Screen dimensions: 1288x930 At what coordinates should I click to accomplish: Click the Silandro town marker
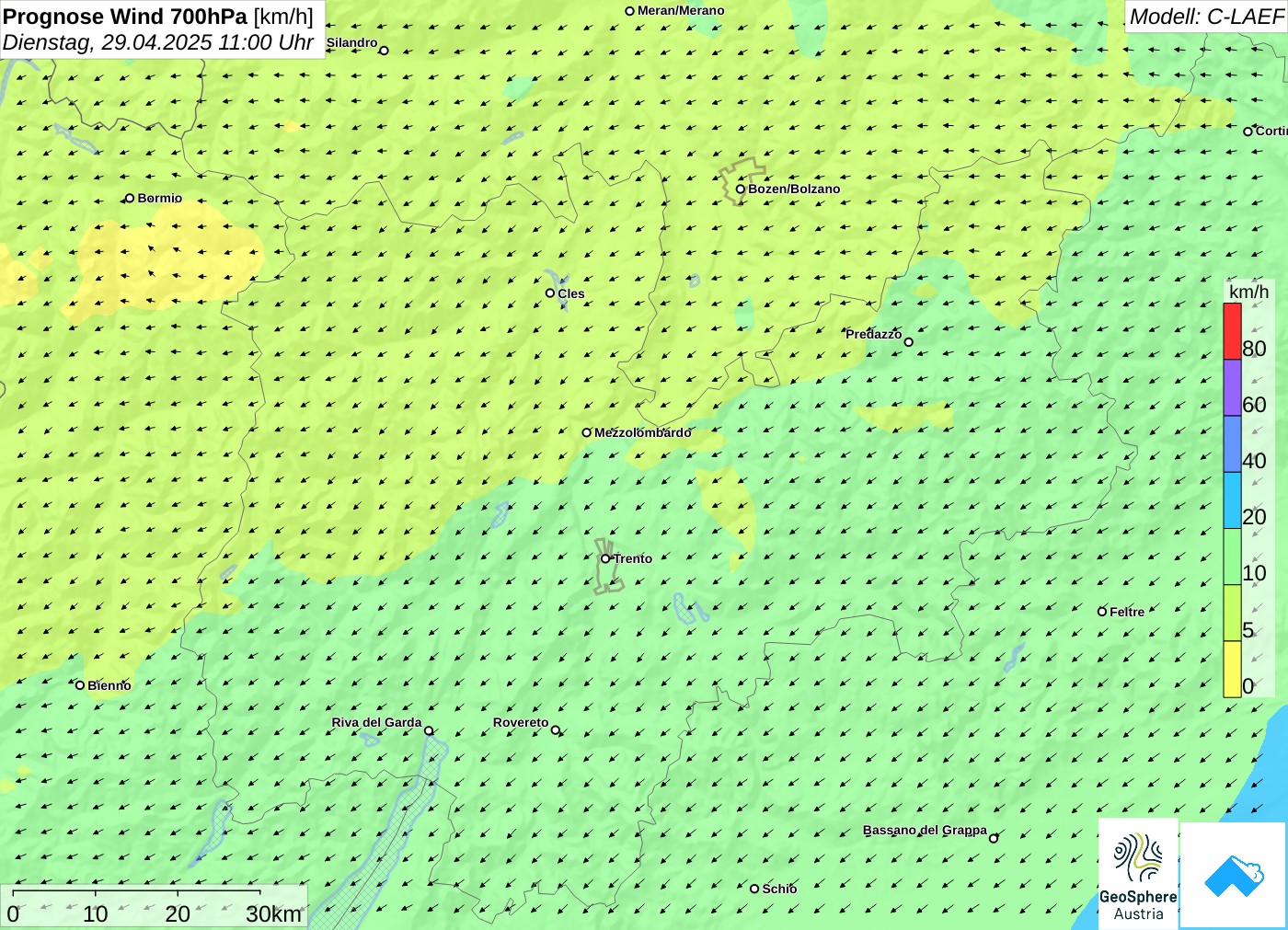pos(385,51)
